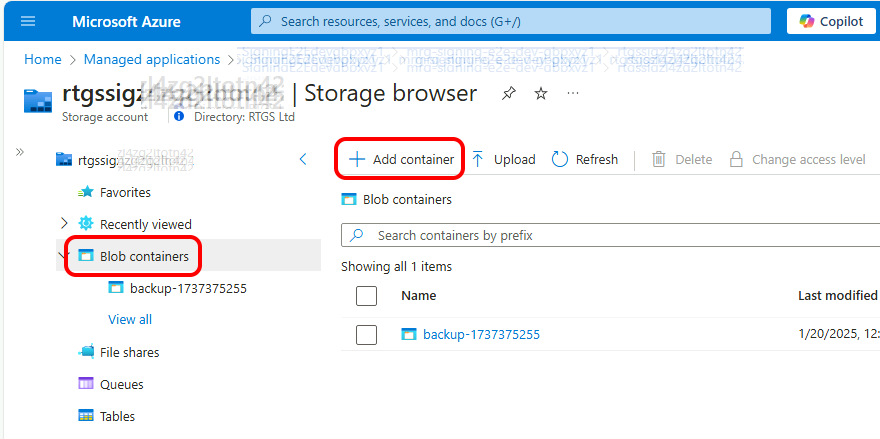
Task: Sort by Last modified column header
Action: tap(837, 295)
